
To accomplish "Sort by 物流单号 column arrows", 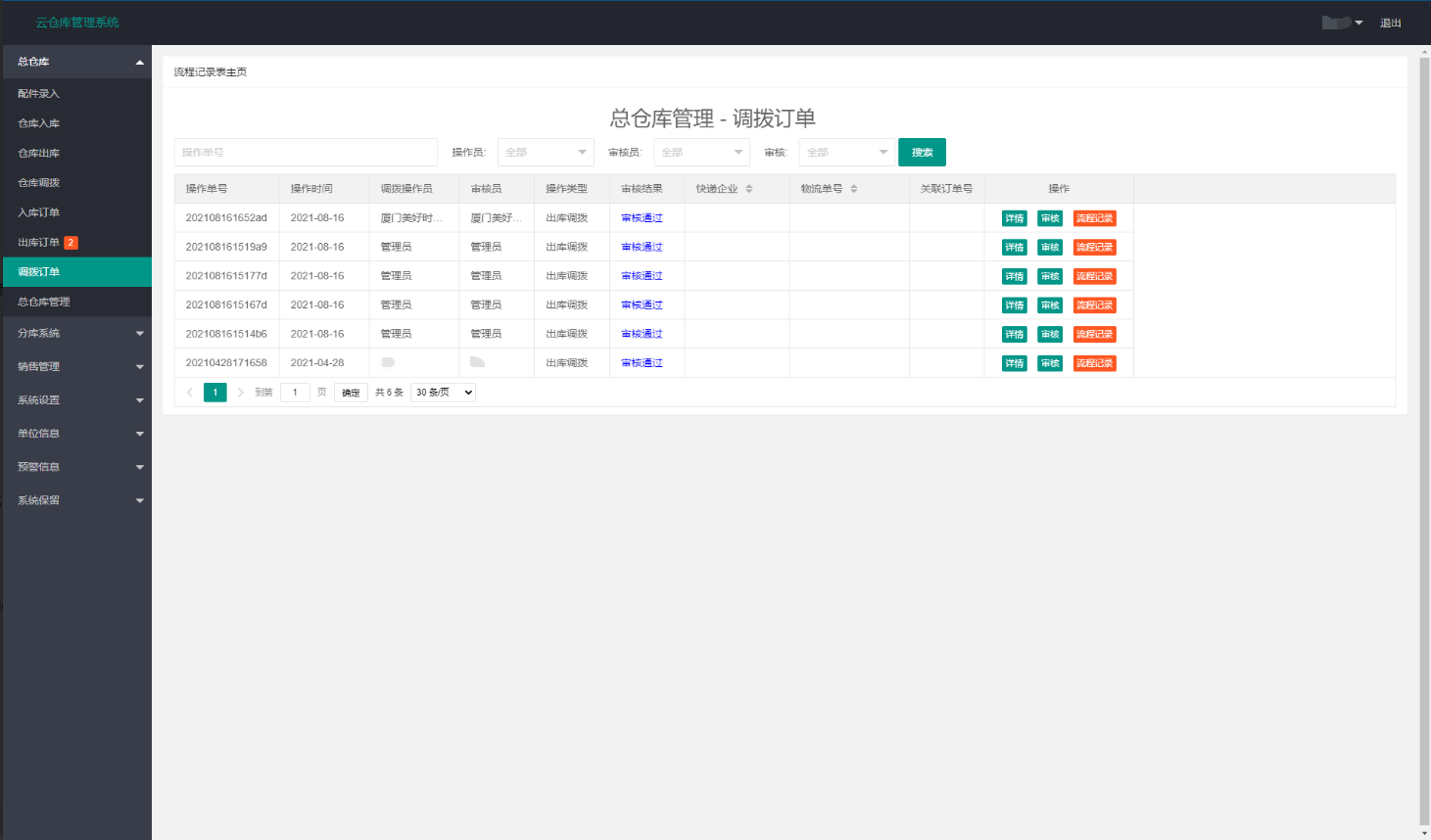I will 854,189.
